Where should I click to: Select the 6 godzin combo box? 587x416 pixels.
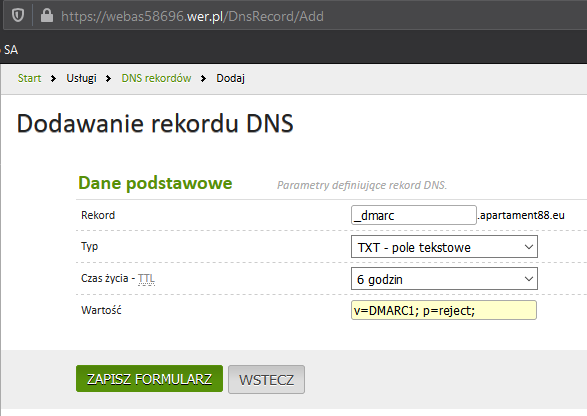444,279
